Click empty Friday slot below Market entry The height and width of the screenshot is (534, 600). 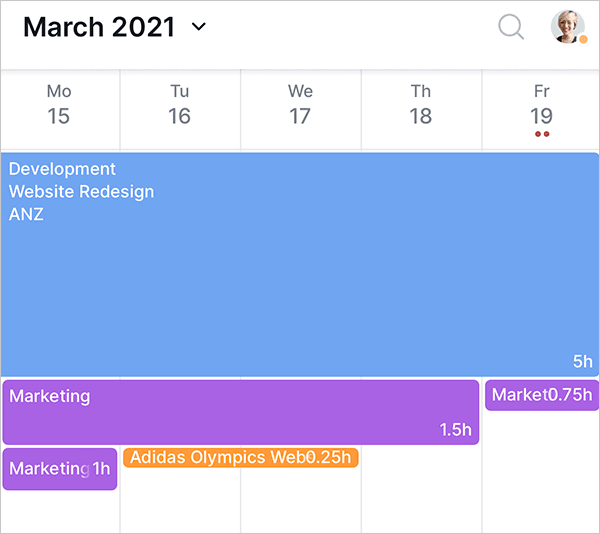click(x=541, y=470)
